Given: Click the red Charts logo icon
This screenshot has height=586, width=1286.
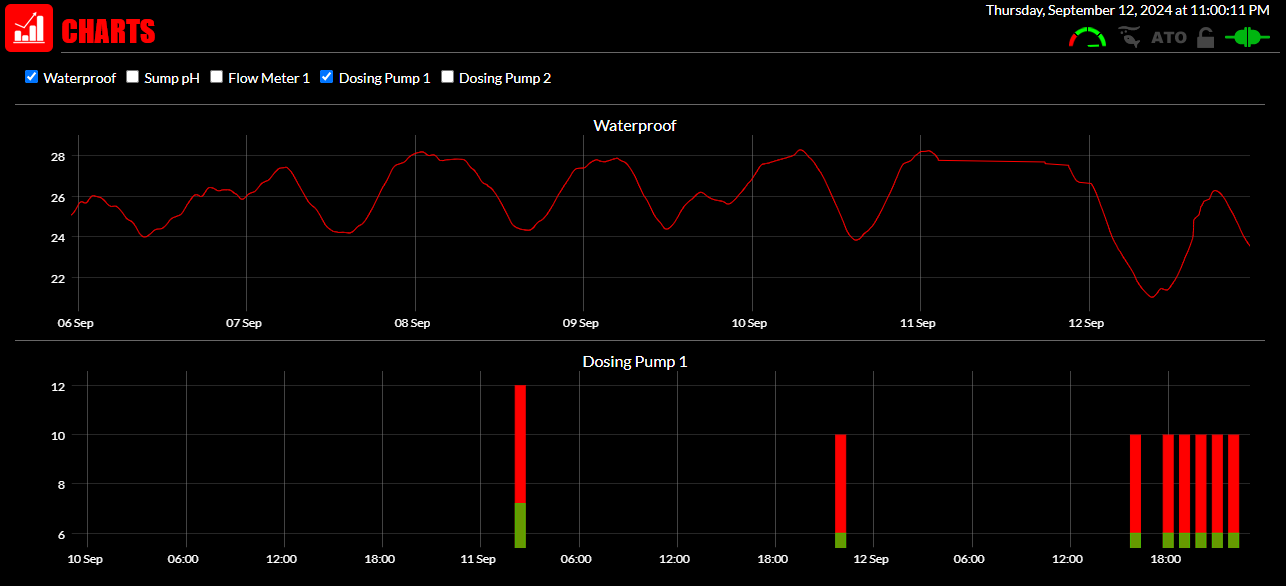Looking at the screenshot, I should pos(29,28).
